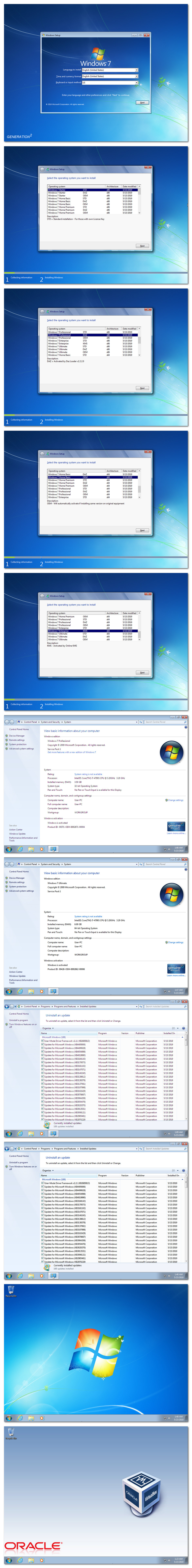Open Recycle Bin on the Windows logo desktop
The image size is (192, 1568).
point(11,1291)
